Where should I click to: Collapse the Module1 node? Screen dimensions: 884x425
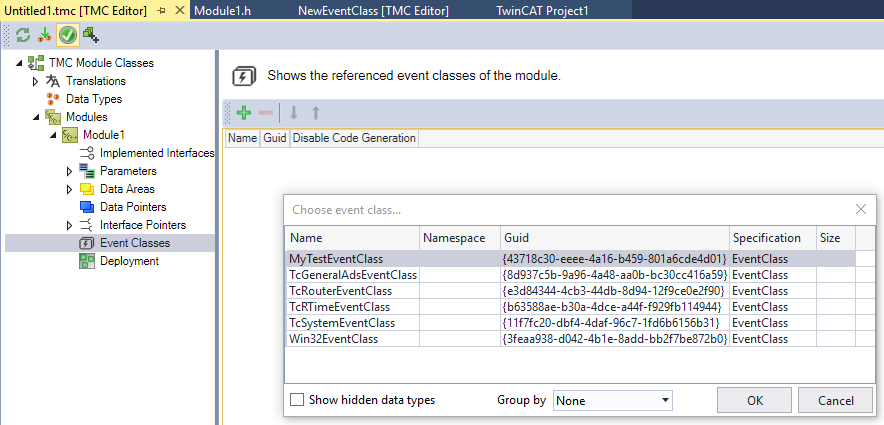pos(54,135)
